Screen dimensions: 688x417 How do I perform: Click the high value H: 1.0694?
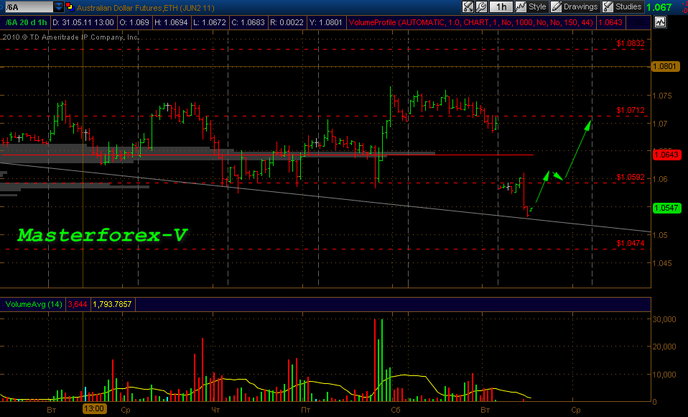pos(171,22)
